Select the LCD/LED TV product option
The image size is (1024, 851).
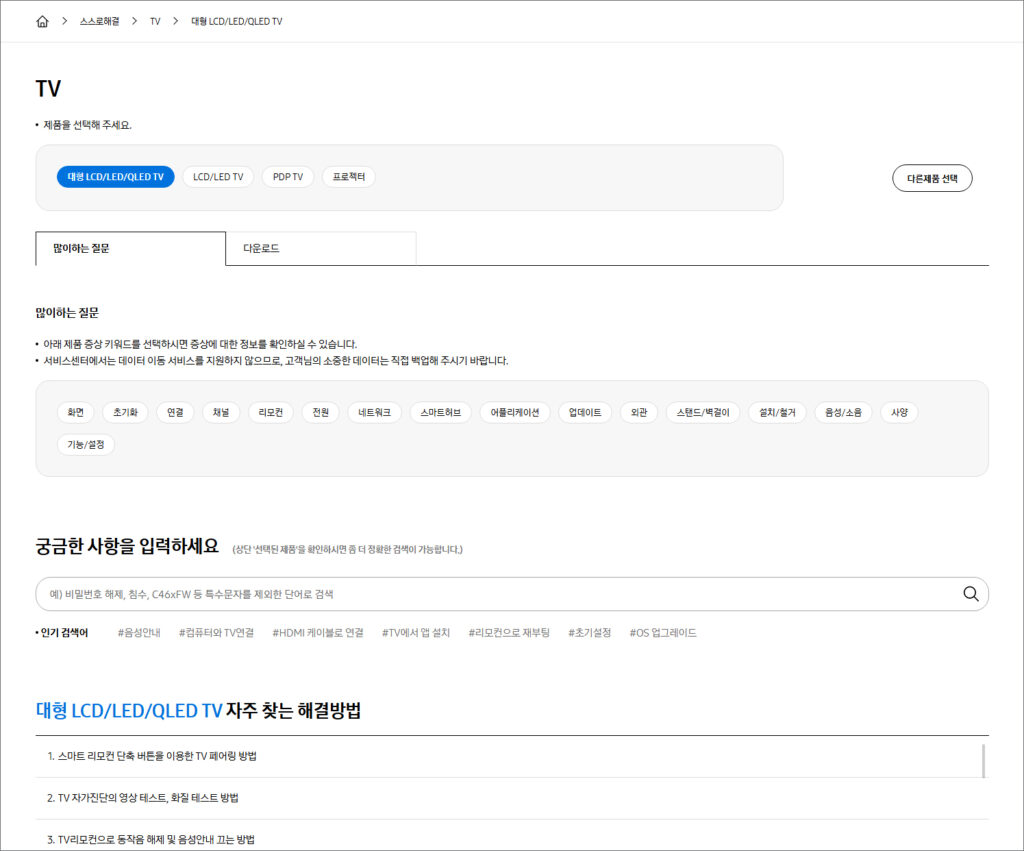pos(218,177)
